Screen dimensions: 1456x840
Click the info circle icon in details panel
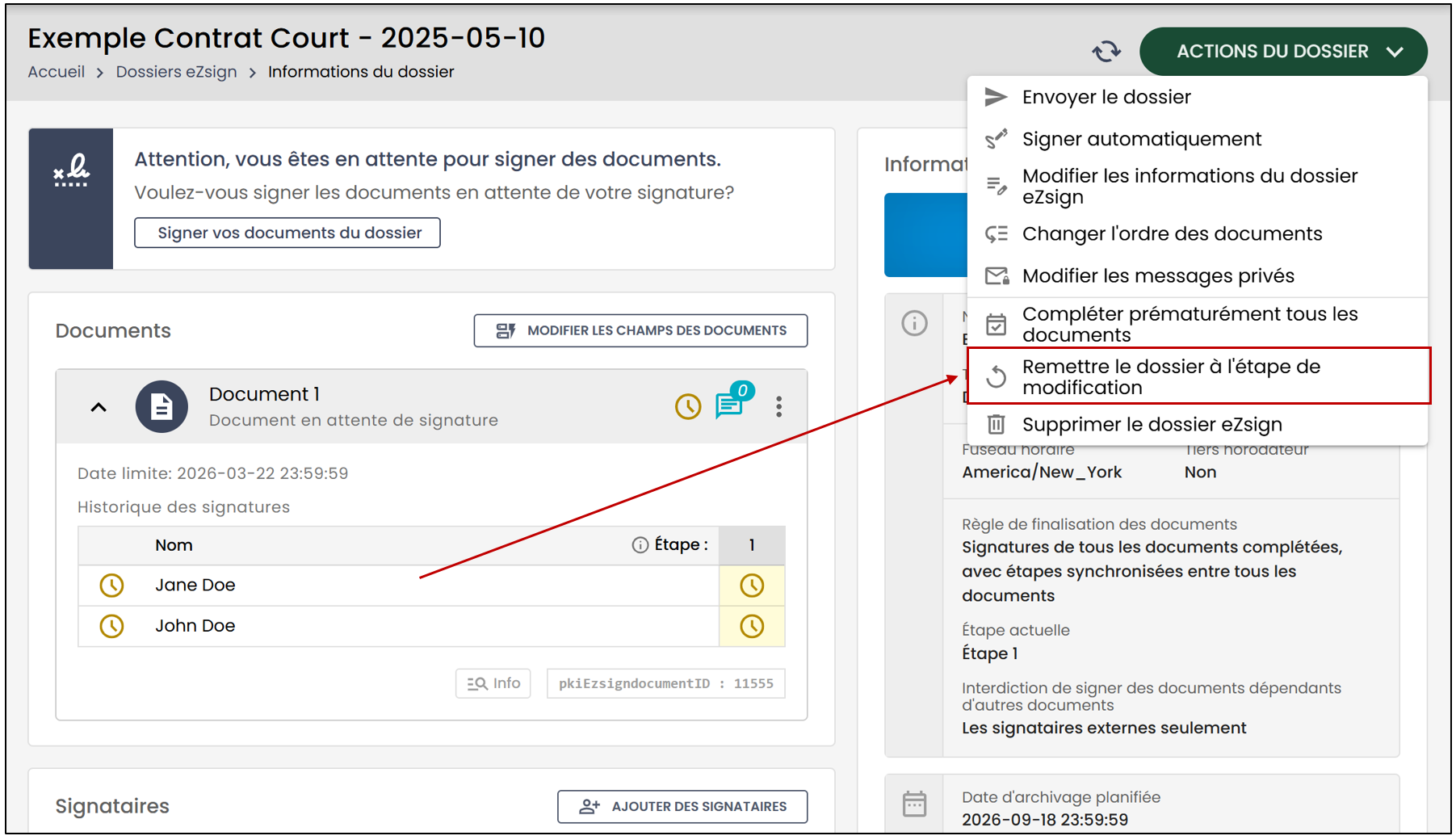coord(914,323)
